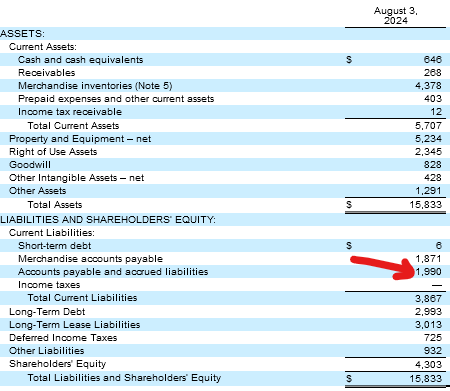Click the 828 goodwill value

coord(433,165)
